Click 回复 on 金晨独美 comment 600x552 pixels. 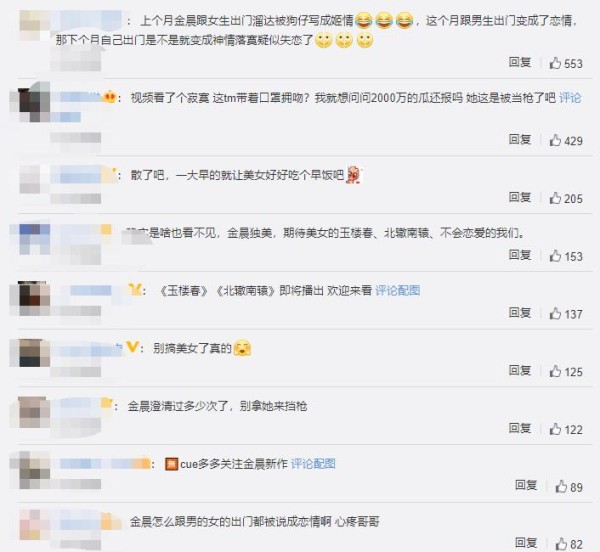pyautogui.click(x=520, y=255)
